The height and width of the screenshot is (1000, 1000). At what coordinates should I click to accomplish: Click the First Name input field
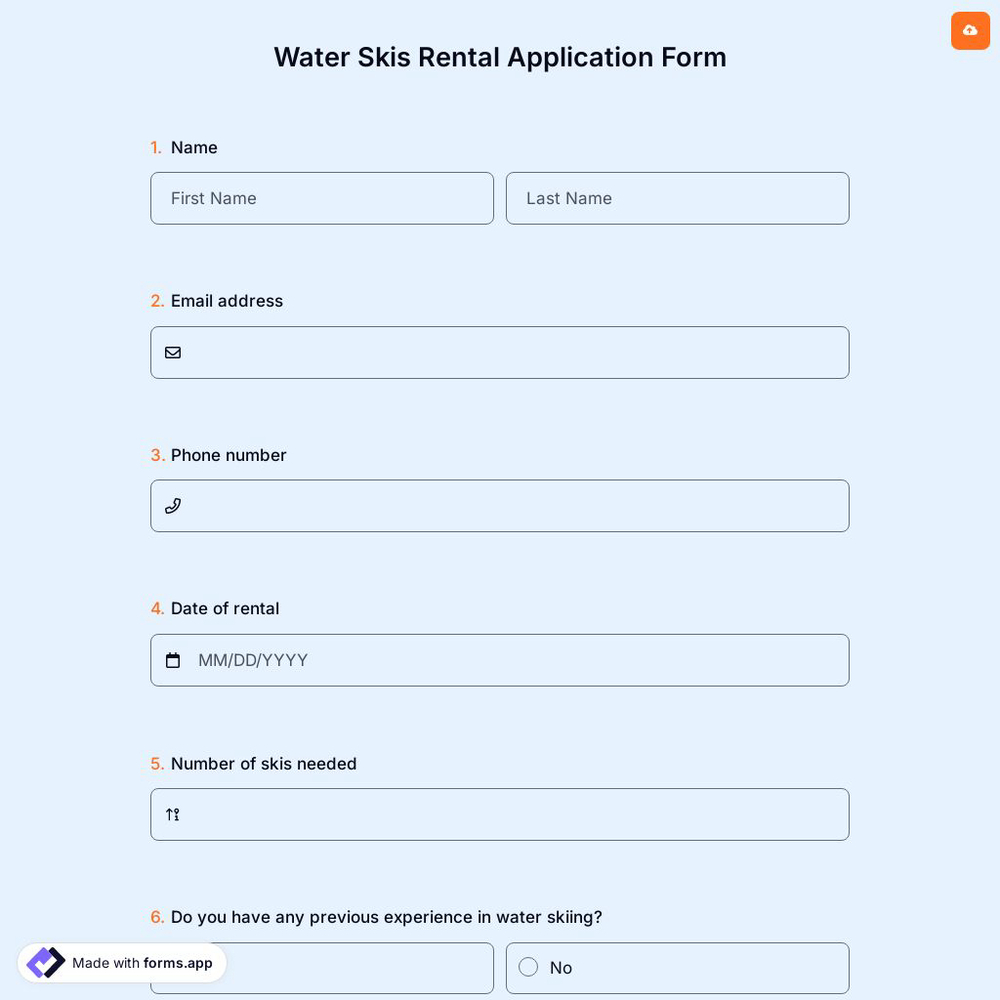click(x=322, y=198)
